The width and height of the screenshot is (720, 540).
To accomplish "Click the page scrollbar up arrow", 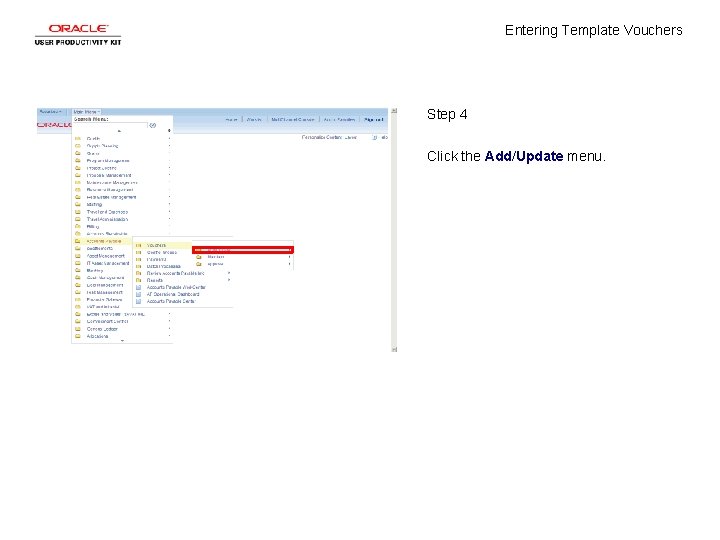I will [394, 111].
